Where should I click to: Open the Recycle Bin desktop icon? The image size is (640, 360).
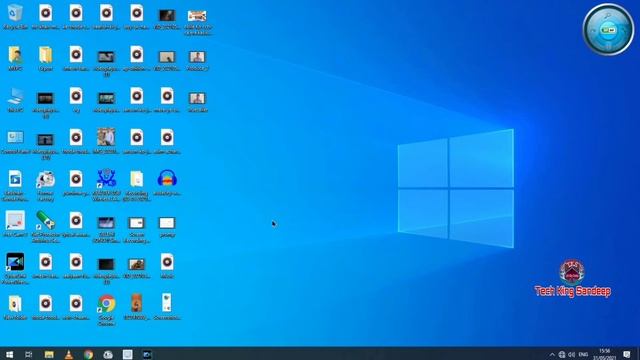(x=15, y=17)
